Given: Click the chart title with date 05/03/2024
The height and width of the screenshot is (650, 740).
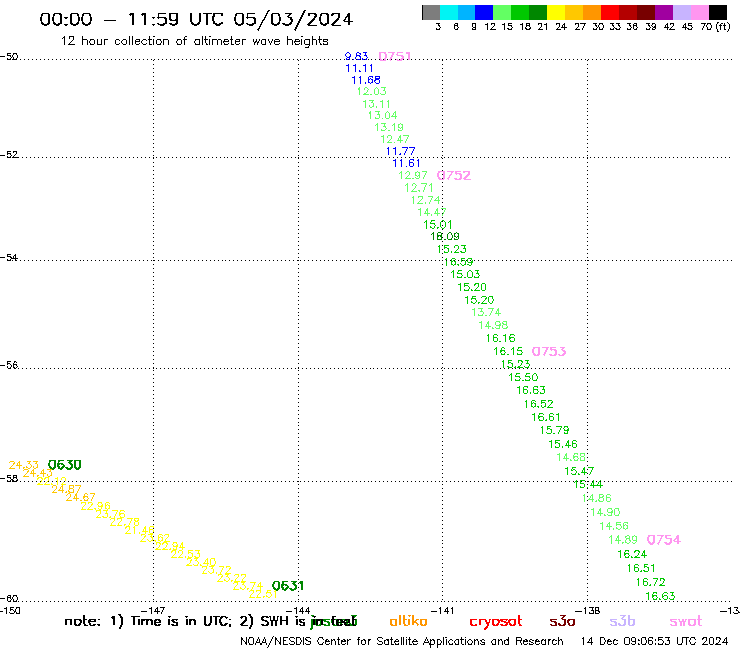Looking at the screenshot, I should [x=196, y=19].
